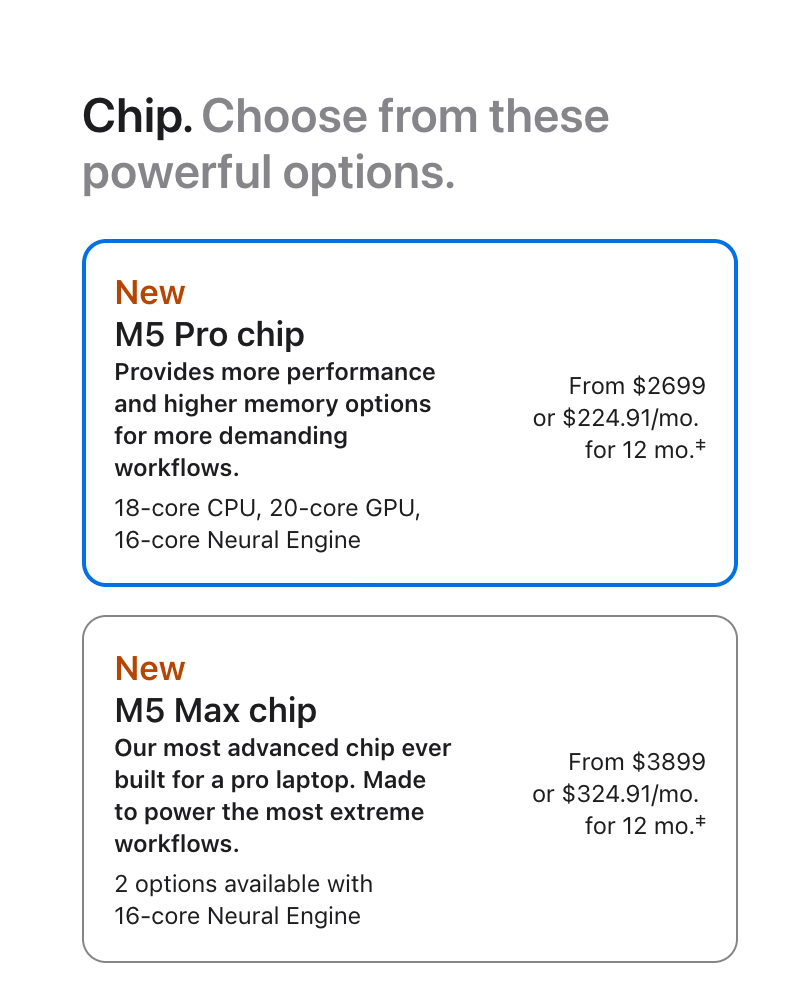
Task: Click the "Our most advanced chip ever" description
Action: pyautogui.click(x=283, y=748)
